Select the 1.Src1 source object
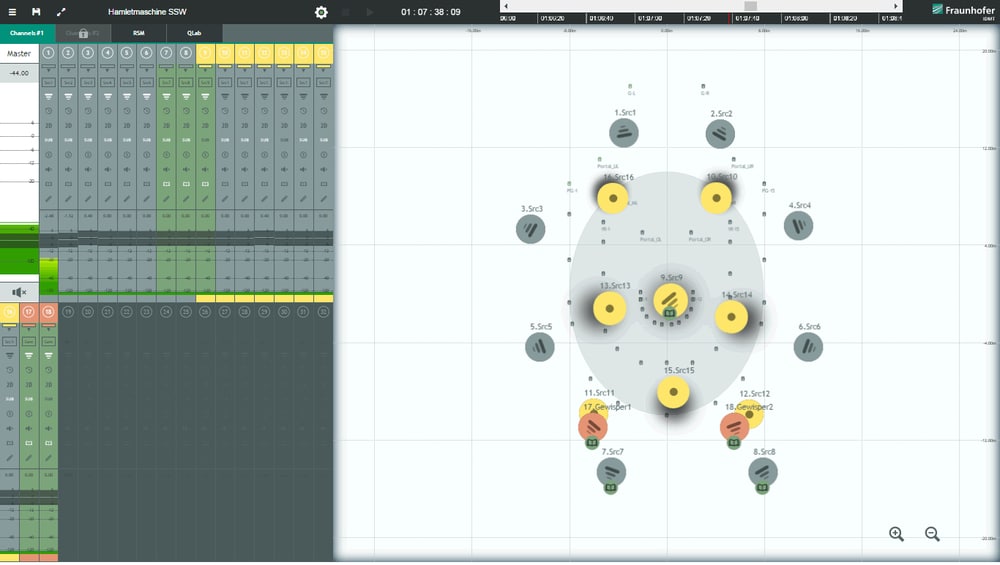The height and width of the screenshot is (565, 1000). click(624, 132)
